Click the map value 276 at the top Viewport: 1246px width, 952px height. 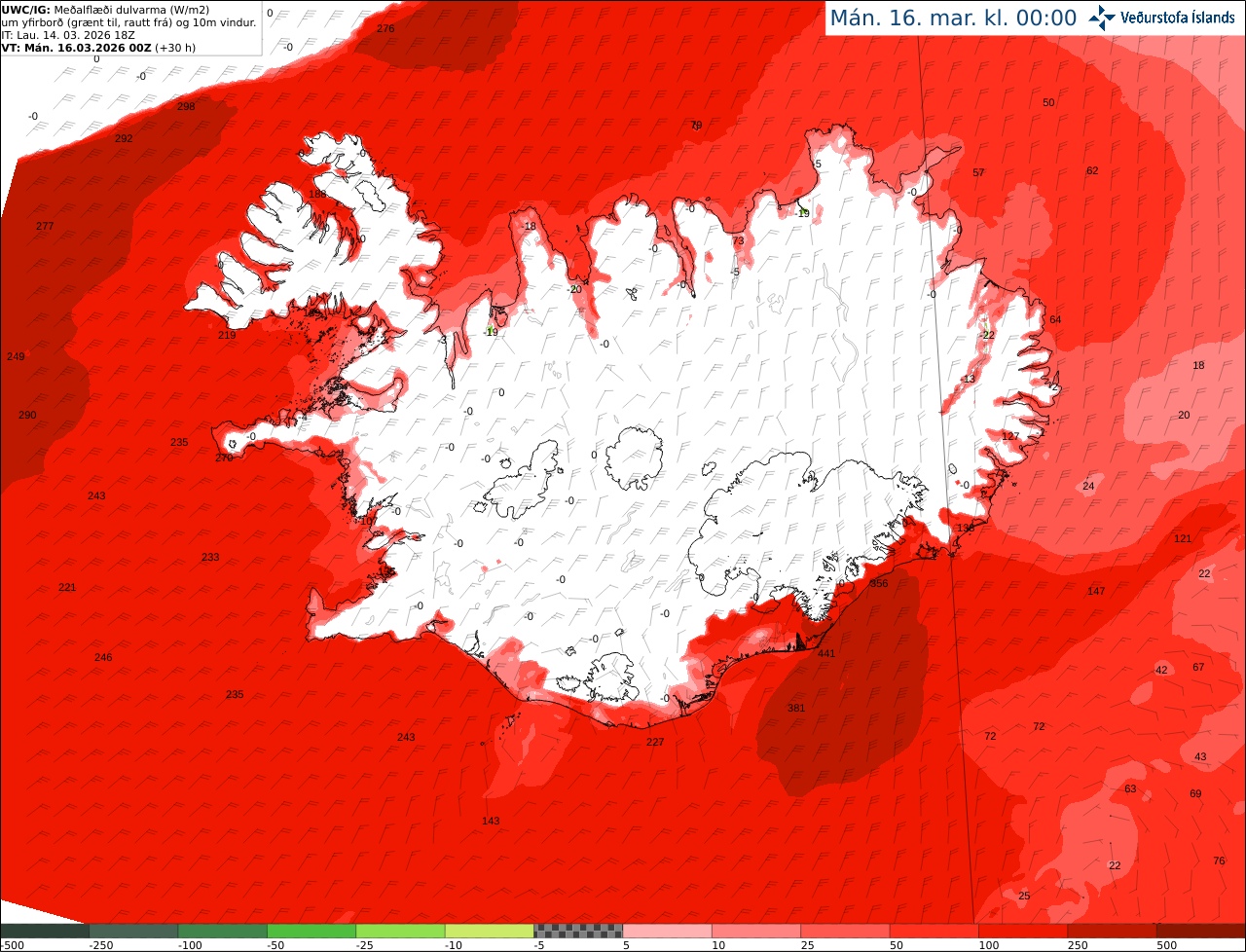(x=385, y=28)
